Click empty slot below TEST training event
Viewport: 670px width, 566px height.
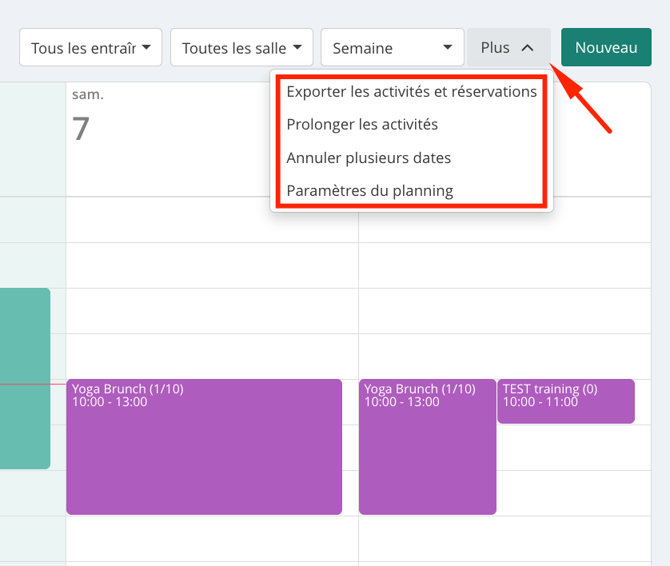(x=574, y=447)
